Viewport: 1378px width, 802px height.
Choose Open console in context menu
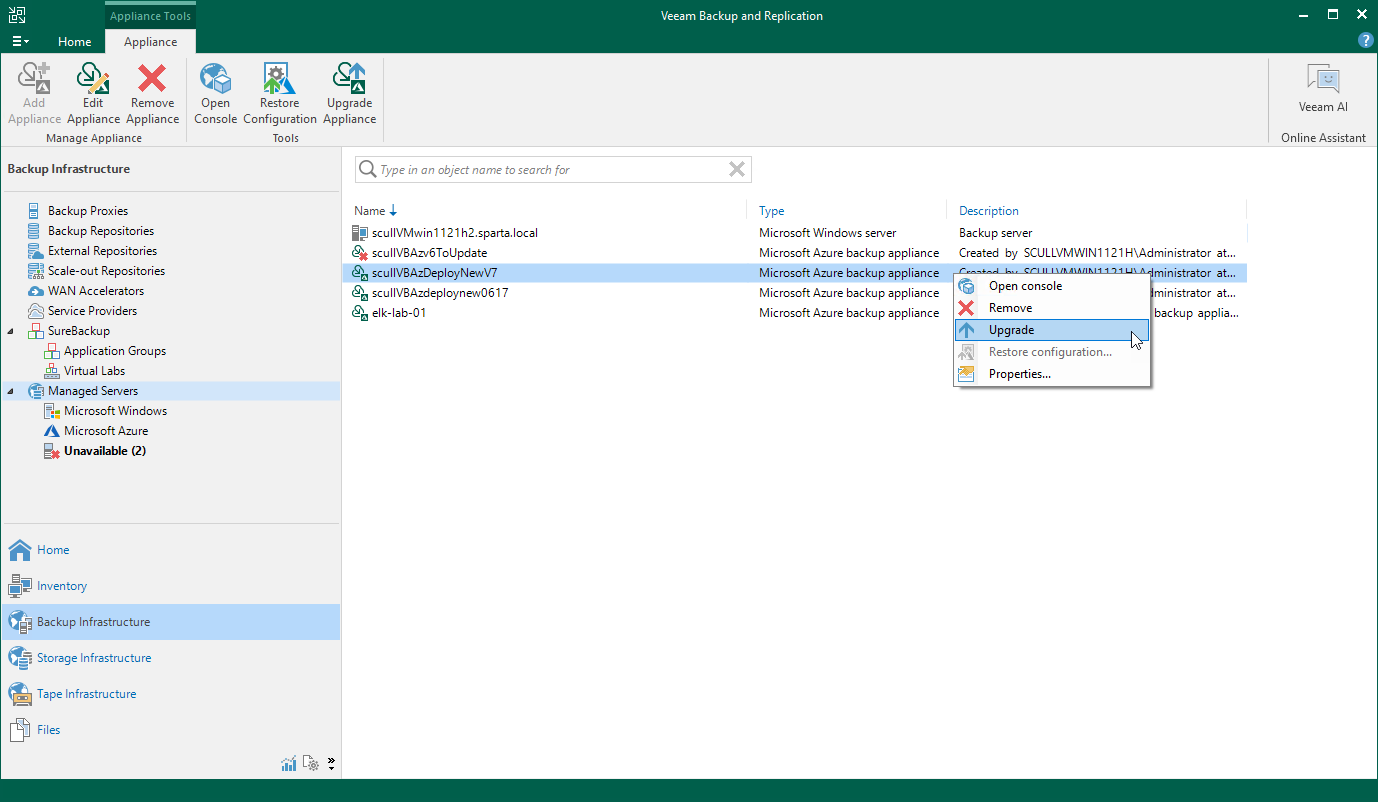[1052, 286]
